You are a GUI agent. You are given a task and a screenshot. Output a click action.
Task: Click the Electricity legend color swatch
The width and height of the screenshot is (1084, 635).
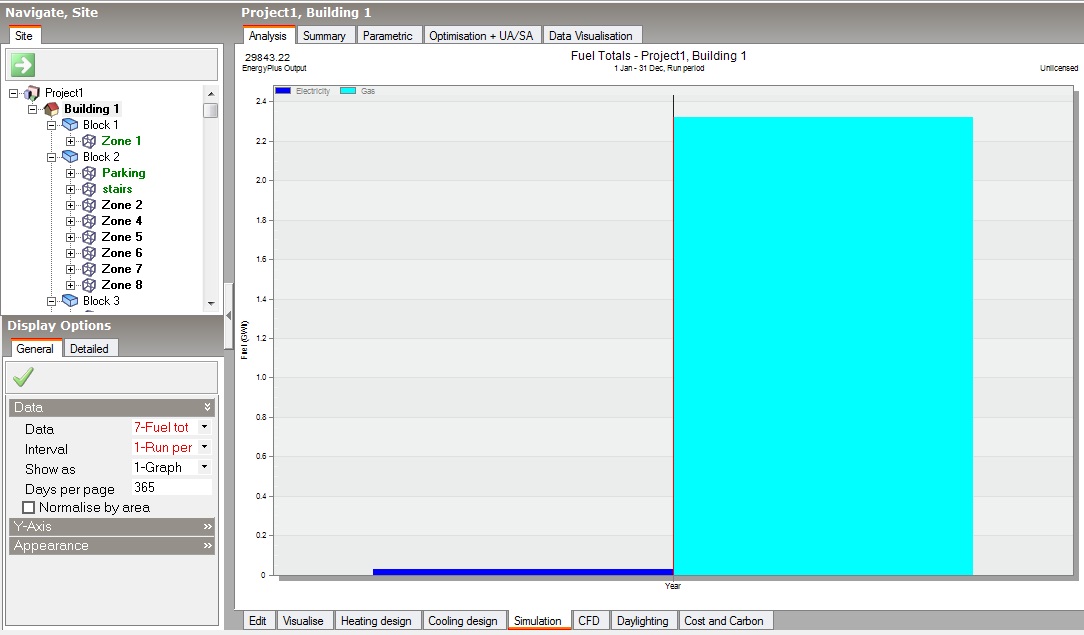pyautogui.click(x=283, y=91)
